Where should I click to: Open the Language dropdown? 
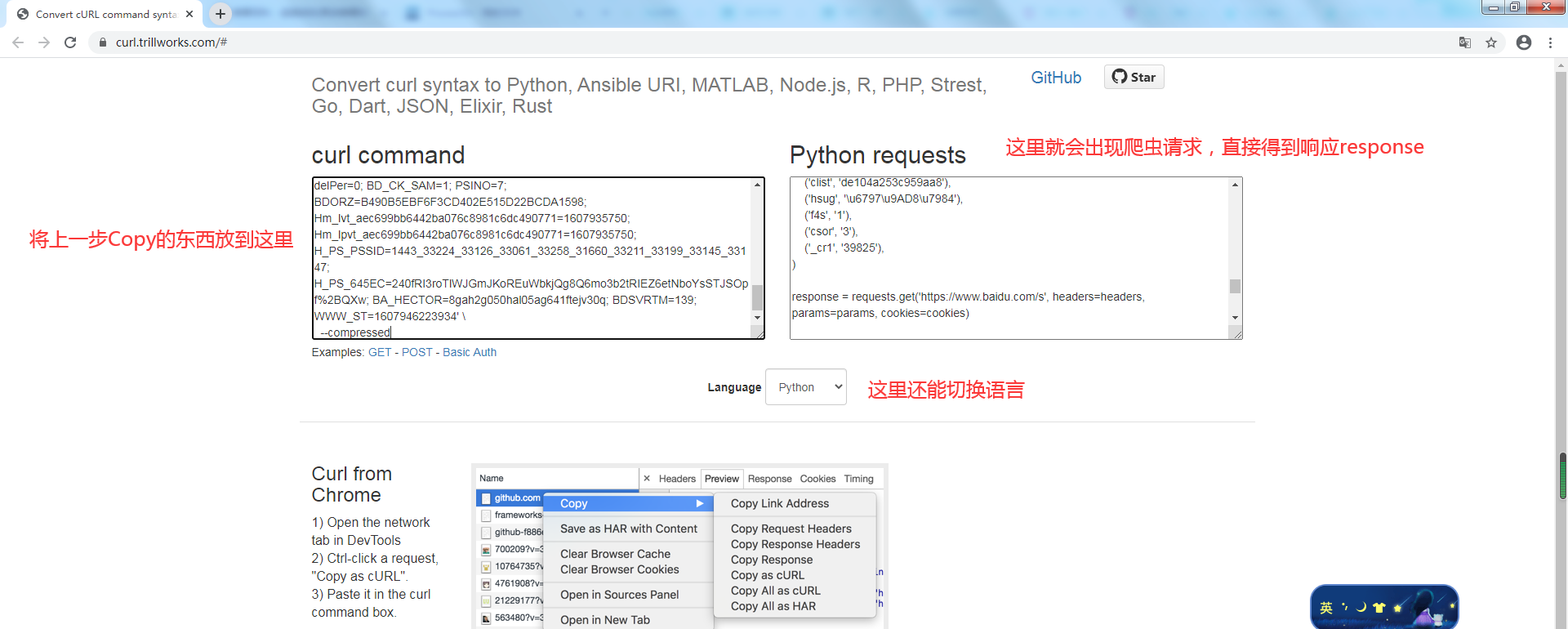[x=806, y=387]
